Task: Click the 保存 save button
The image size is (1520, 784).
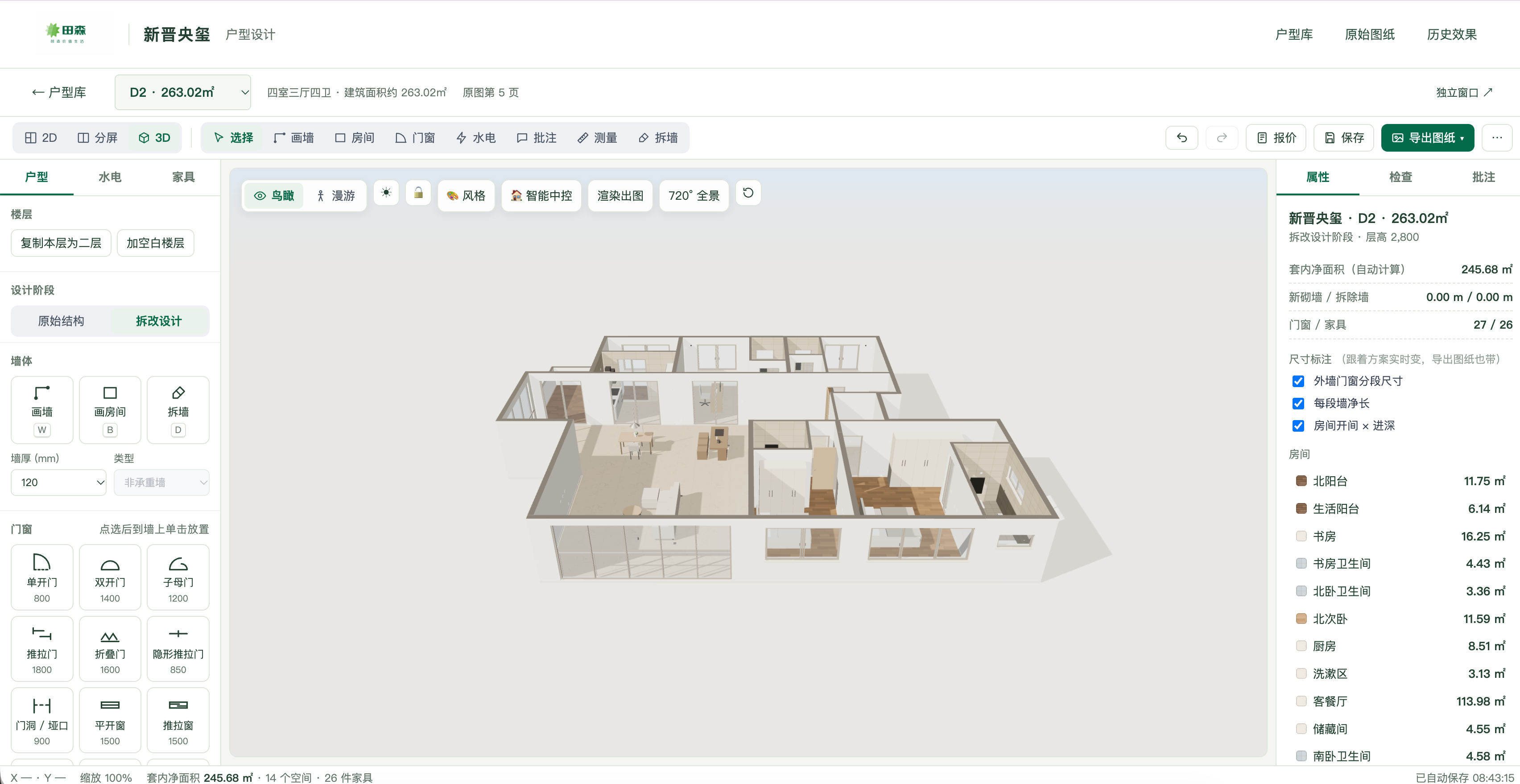Action: click(1344, 137)
